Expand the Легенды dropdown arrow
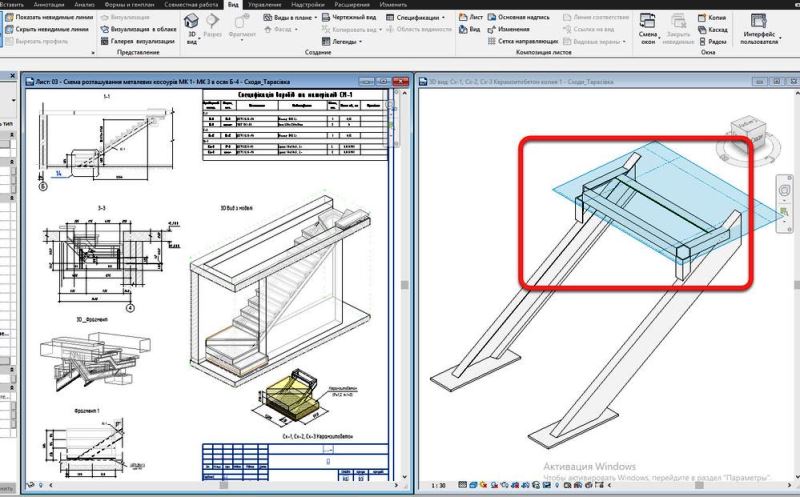The width and height of the screenshot is (800, 497). [361, 41]
